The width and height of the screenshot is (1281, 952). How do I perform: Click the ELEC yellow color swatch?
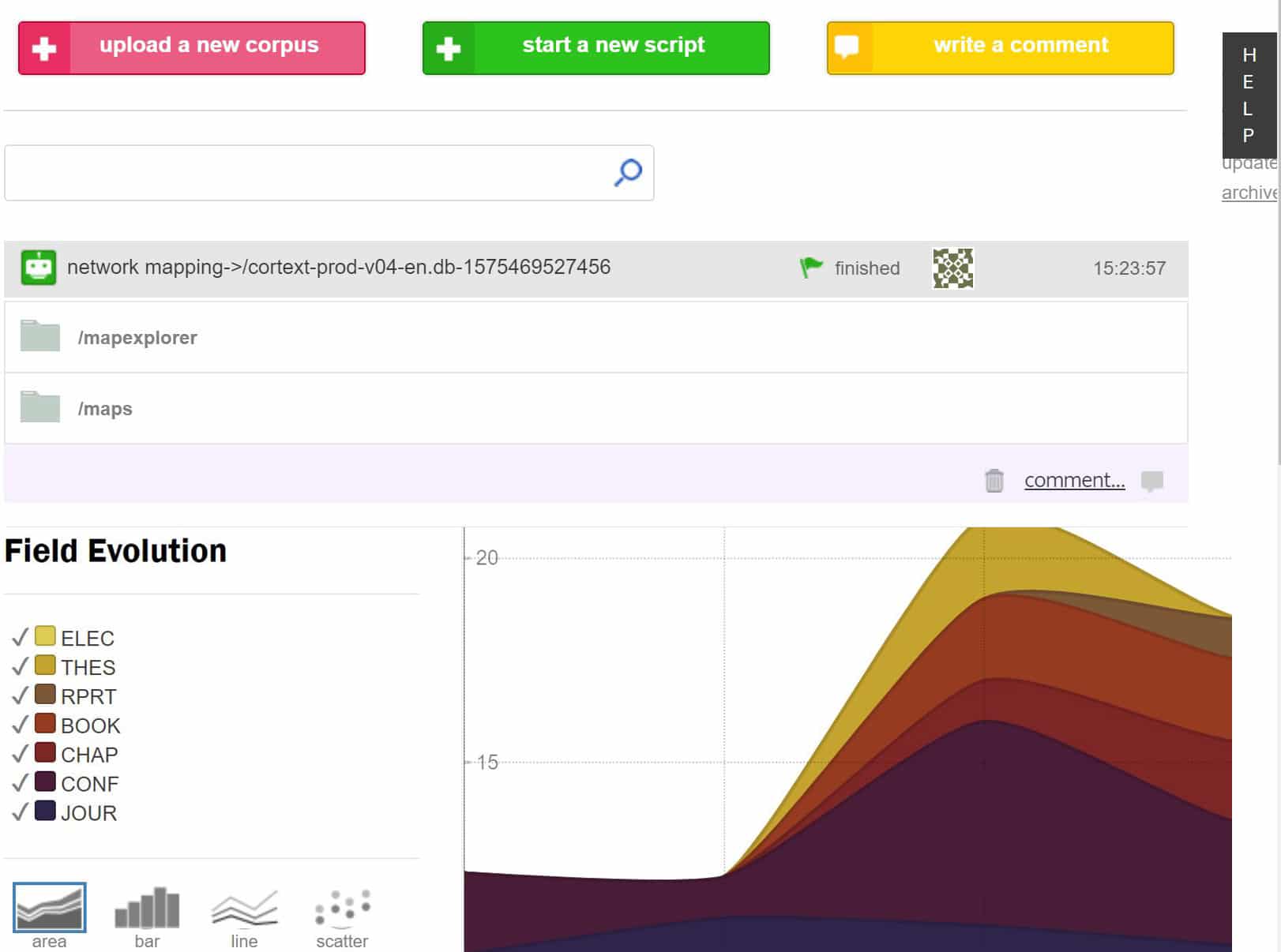[45, 636]
